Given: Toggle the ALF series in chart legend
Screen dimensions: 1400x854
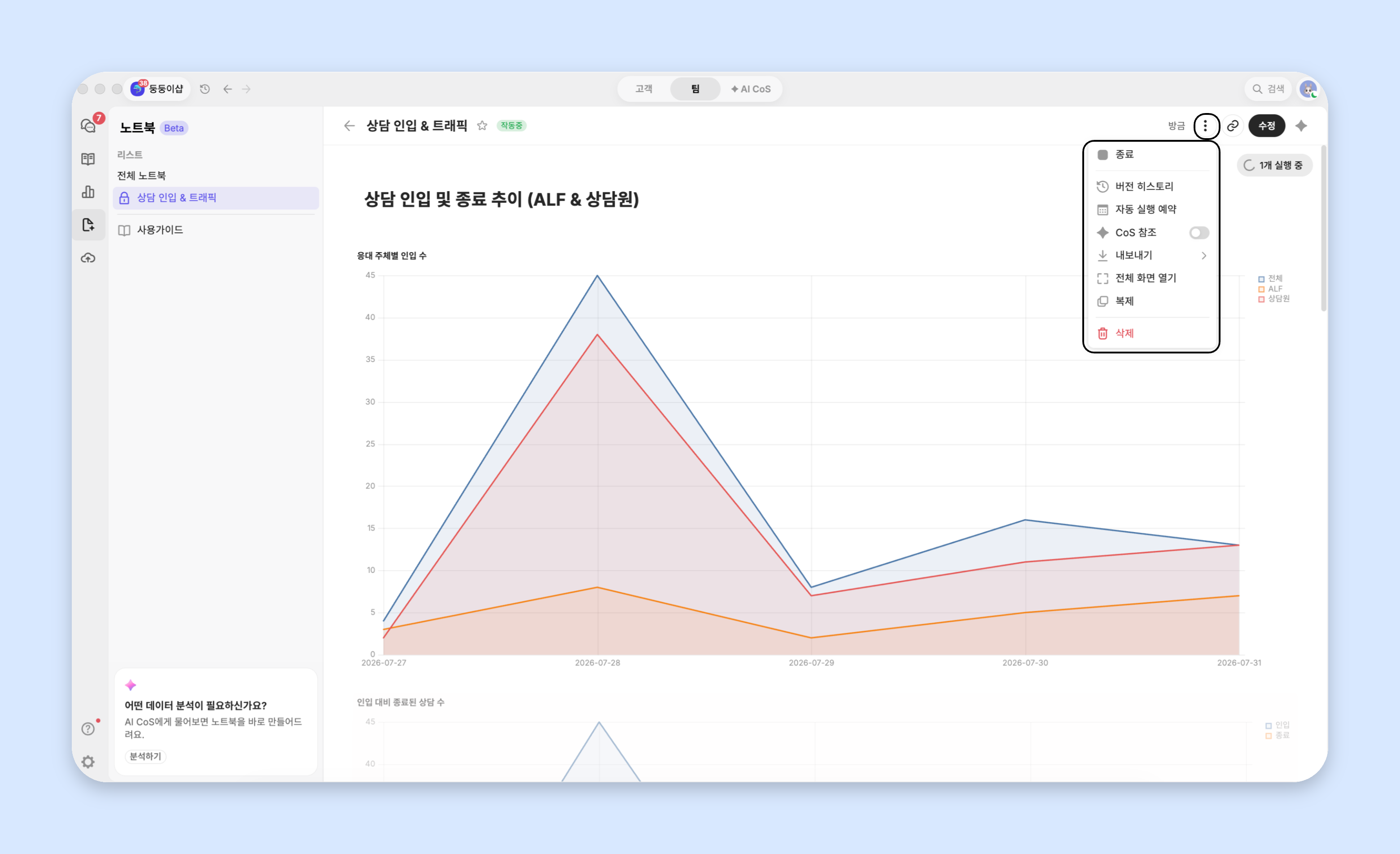Looking at the screenshot, I should (1270, 288).
